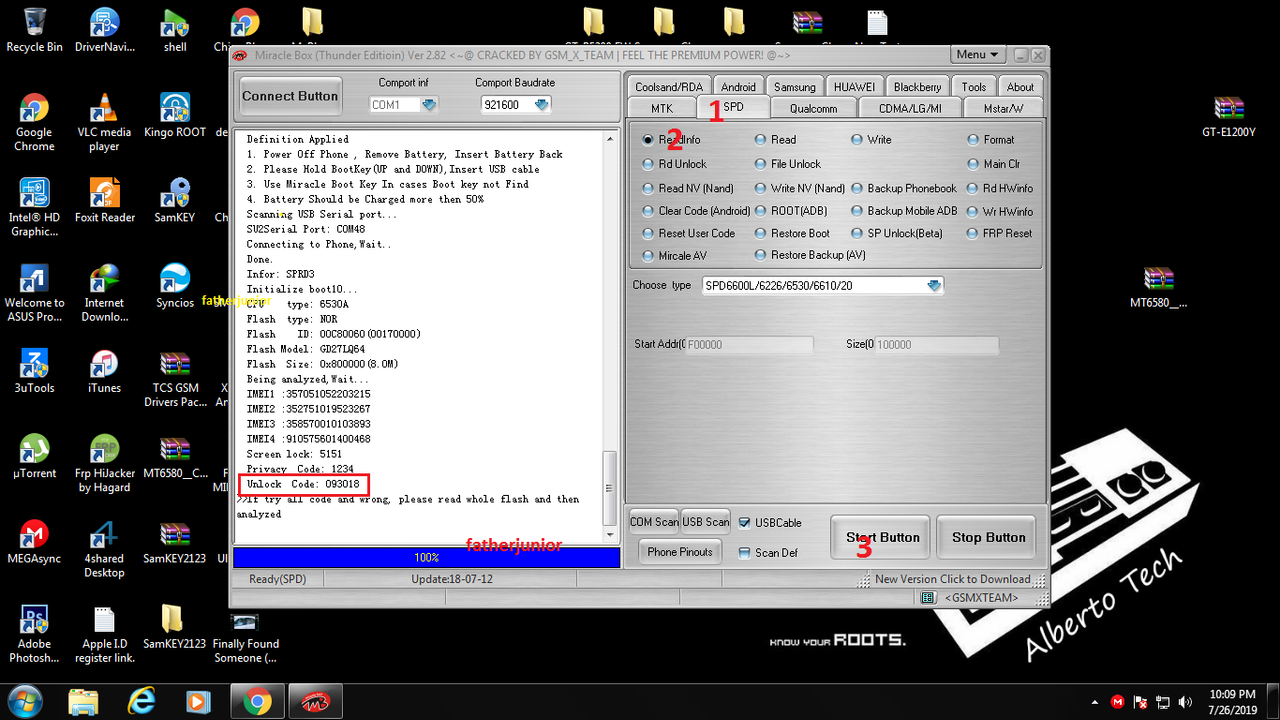
Task: Select the Write radio option
Action: 871,140
